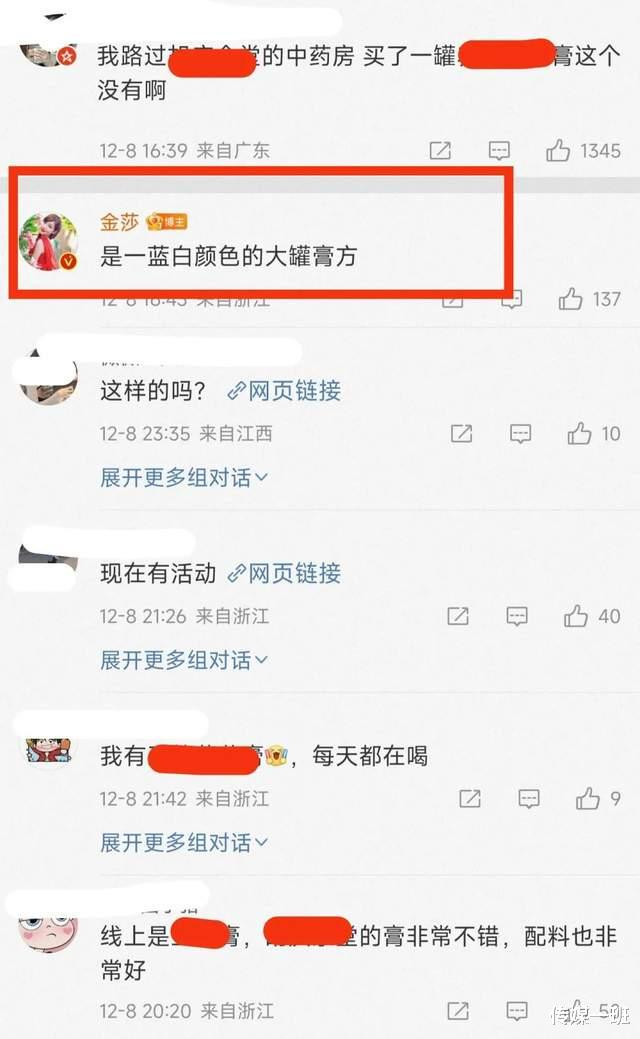This screenshot has height=1039, width=640.
Task: Repost the 12-8 20:20 Zhejiang comment
Action: coord(458,1011)
